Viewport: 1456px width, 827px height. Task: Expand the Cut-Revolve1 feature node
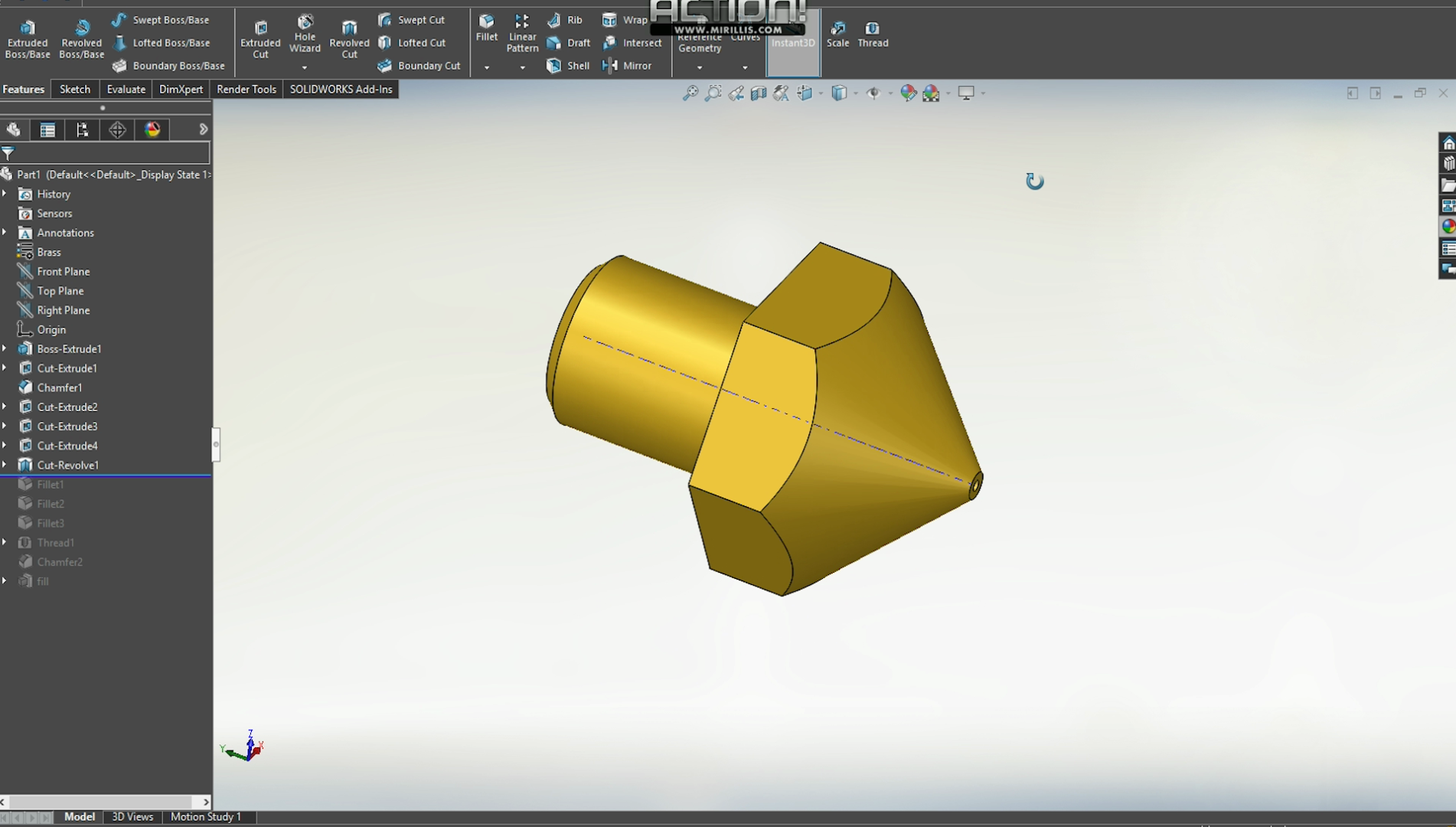(6, 465)
